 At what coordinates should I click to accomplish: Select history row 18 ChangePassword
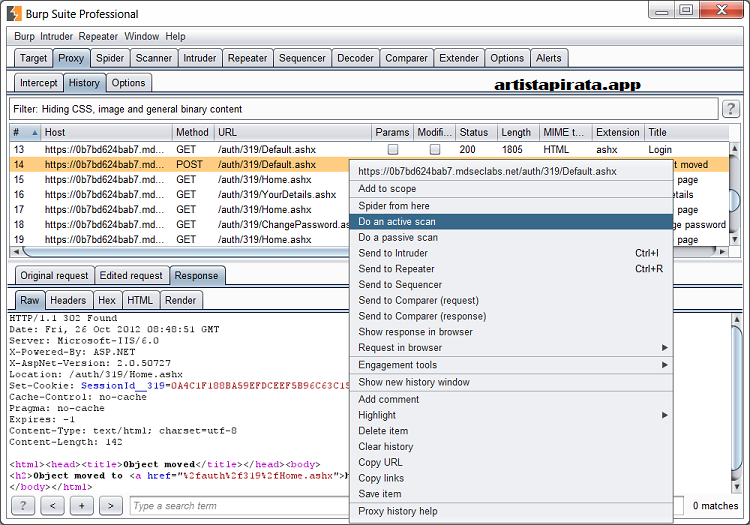(179, 225)
